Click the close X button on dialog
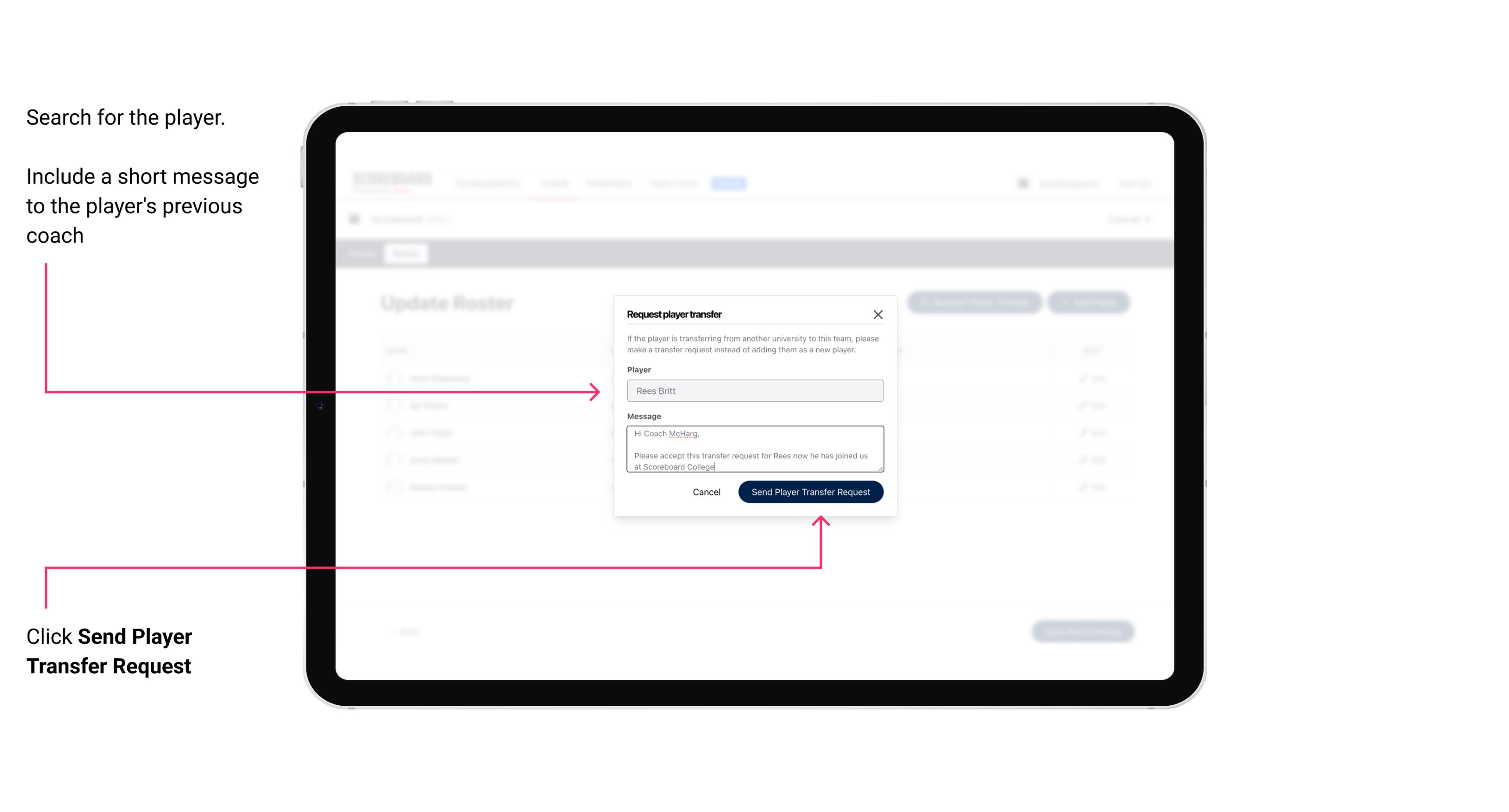1509x812 pixels. (x=878, y=315)
